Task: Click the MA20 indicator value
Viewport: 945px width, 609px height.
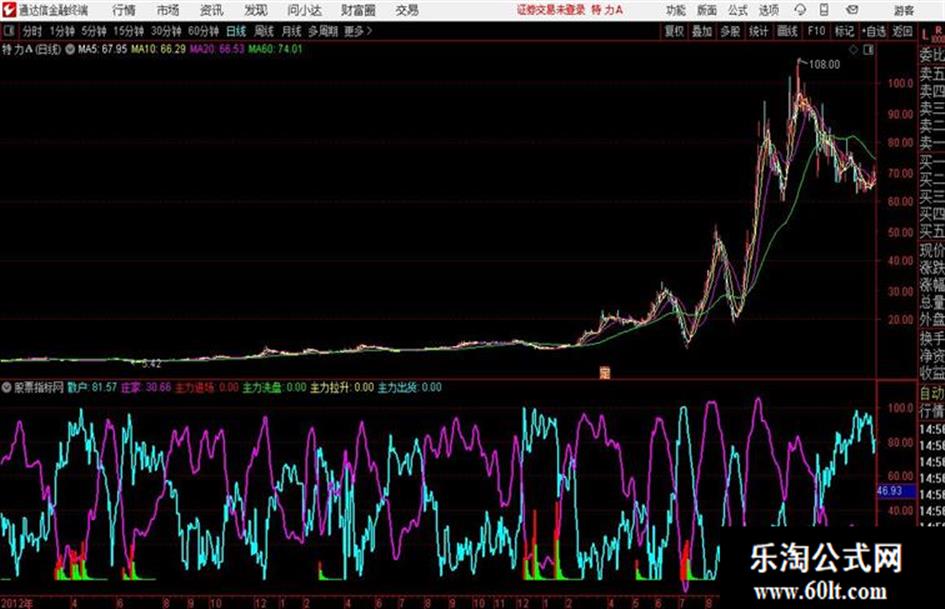Action: (x=217, y=49)
